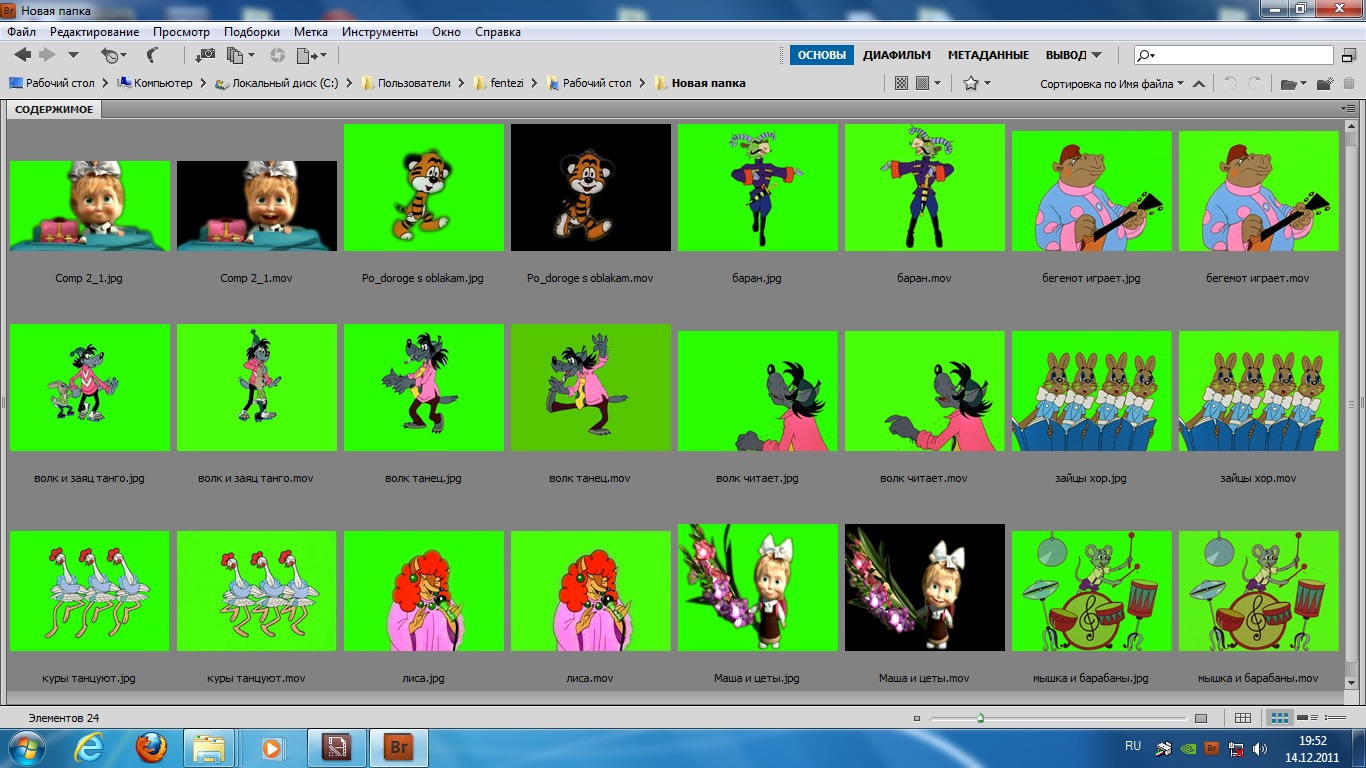Go forward with the right arrow icon

coord(47,55)
